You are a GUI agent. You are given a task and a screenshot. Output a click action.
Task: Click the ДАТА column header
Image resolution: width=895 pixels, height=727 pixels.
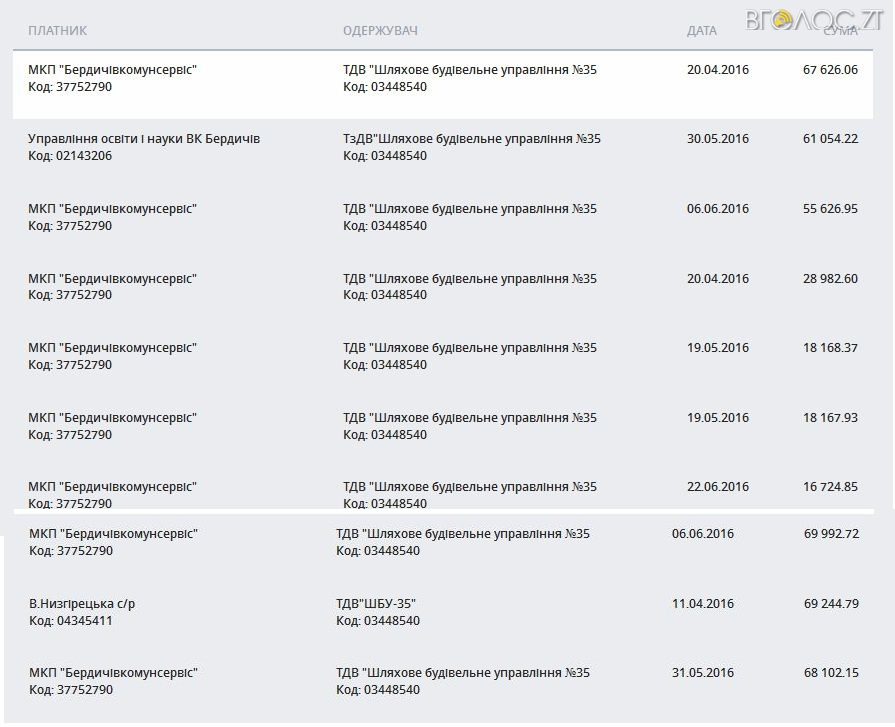[x=701, y=31]
